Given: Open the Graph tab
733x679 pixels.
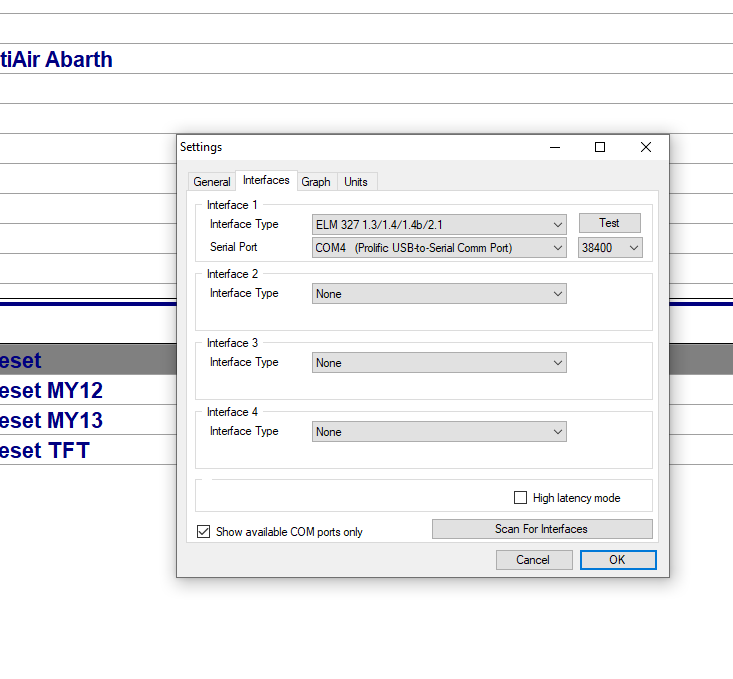Looking at the screenshot, I should point(316,182).
